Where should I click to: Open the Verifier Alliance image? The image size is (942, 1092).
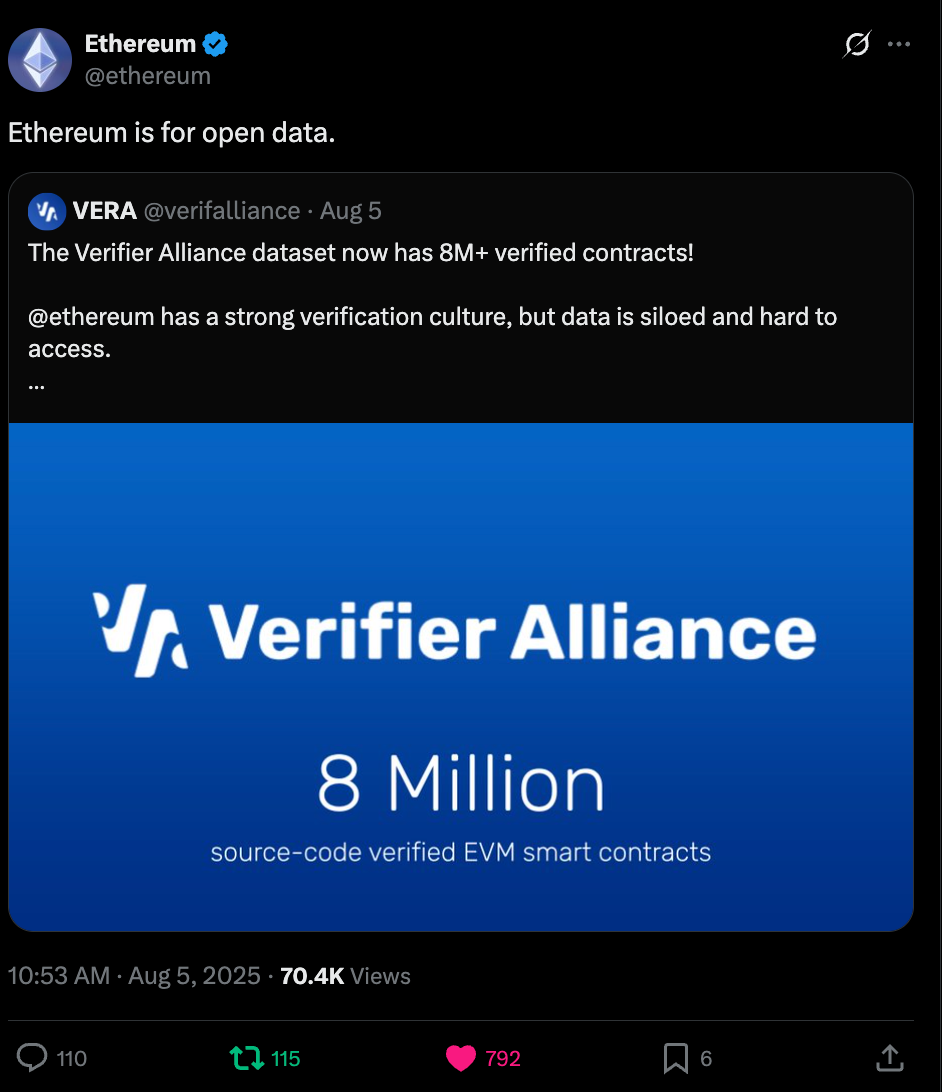tap(461, 675)
